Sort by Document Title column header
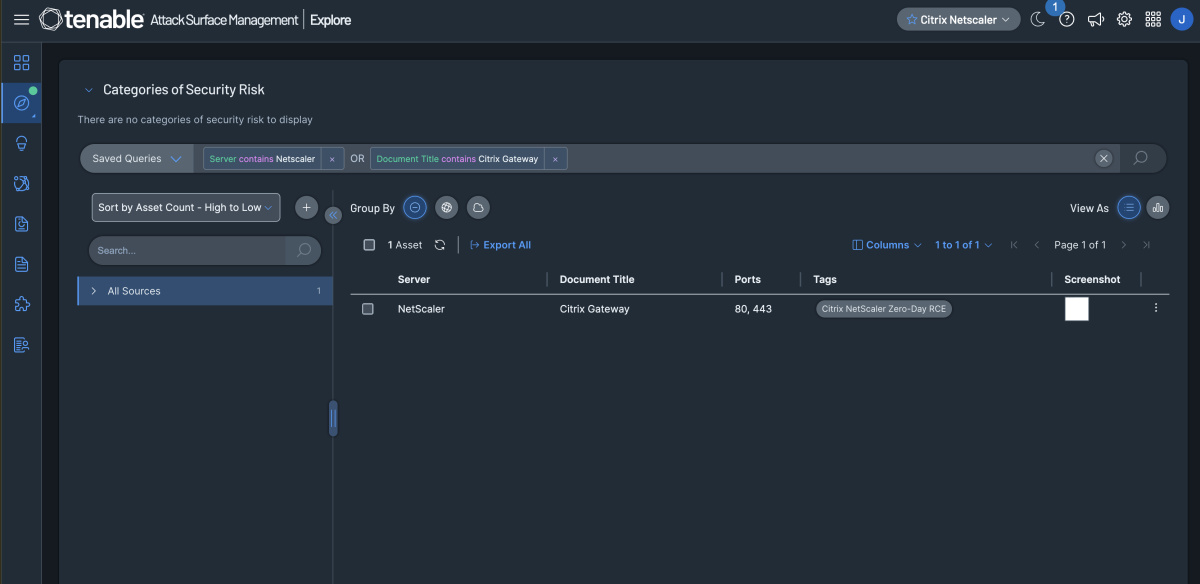Screen dimensions: 1200x584 (597, 279)
